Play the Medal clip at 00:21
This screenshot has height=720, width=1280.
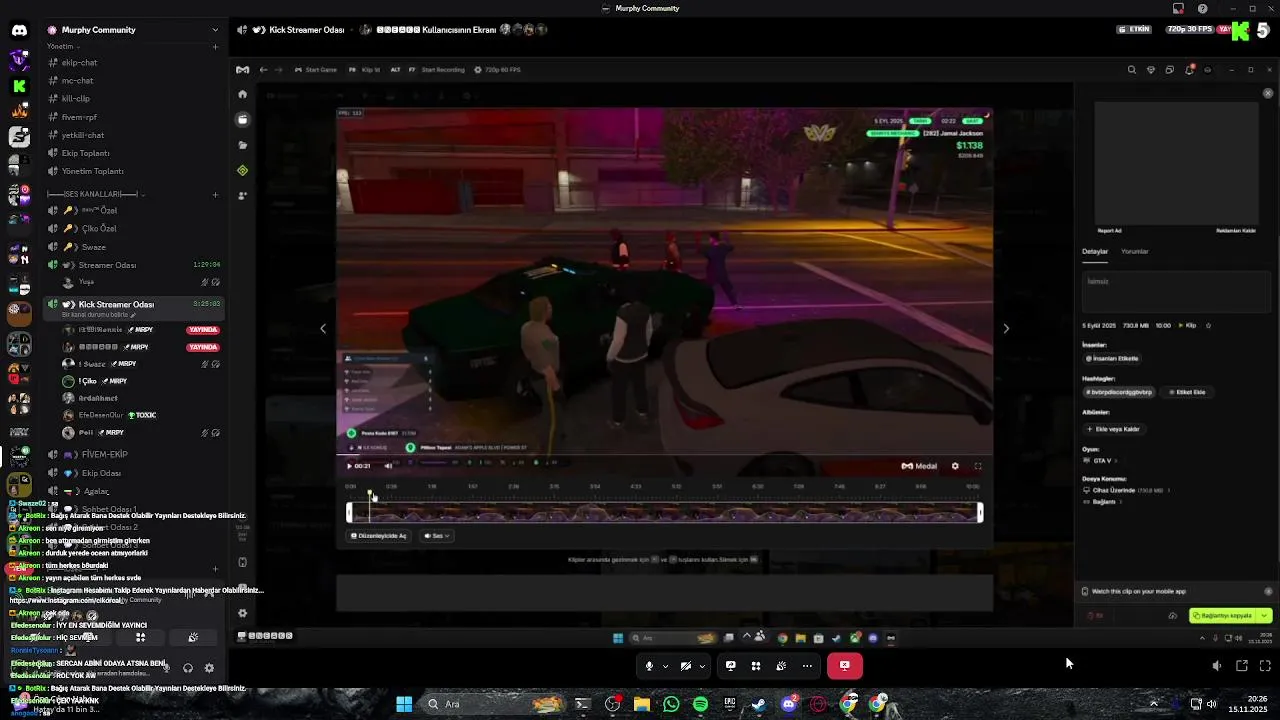coord(349,466)
